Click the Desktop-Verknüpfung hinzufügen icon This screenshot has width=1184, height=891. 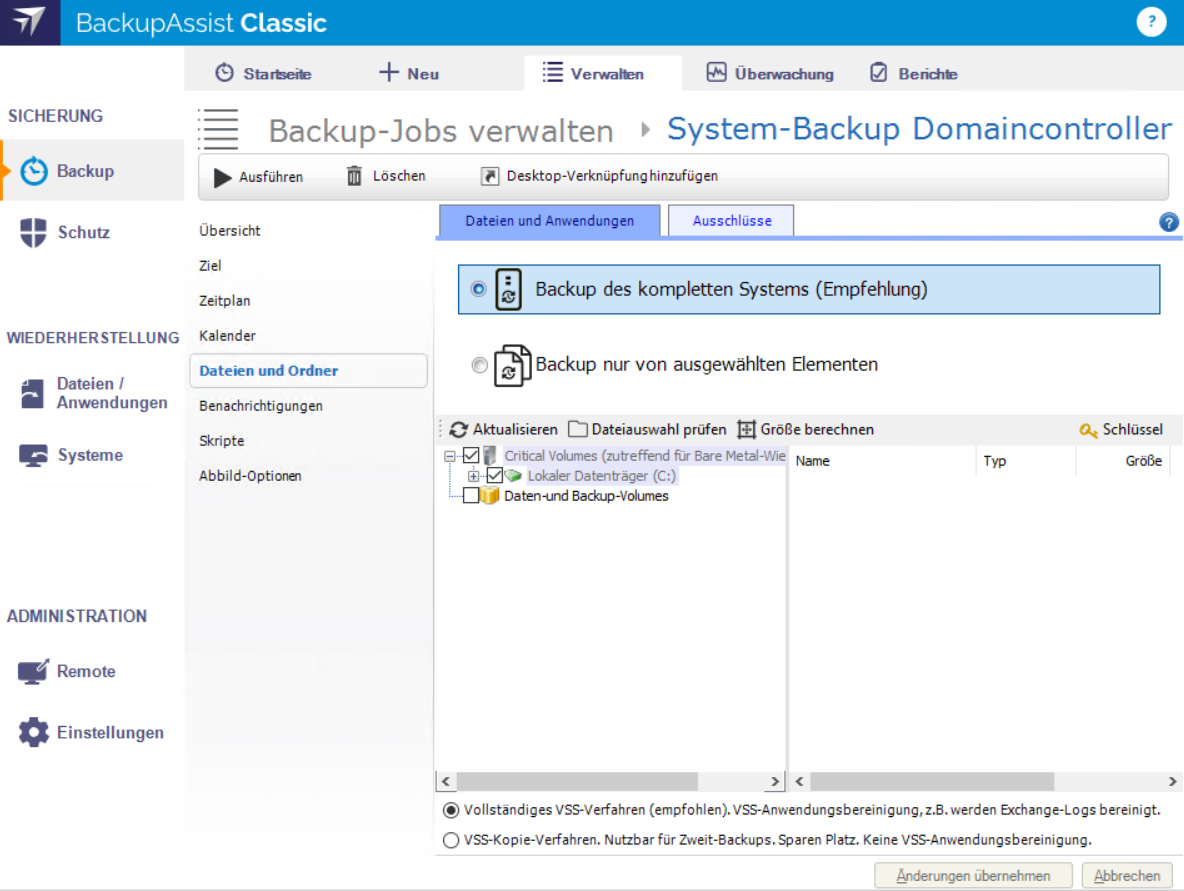click(489, 176)
